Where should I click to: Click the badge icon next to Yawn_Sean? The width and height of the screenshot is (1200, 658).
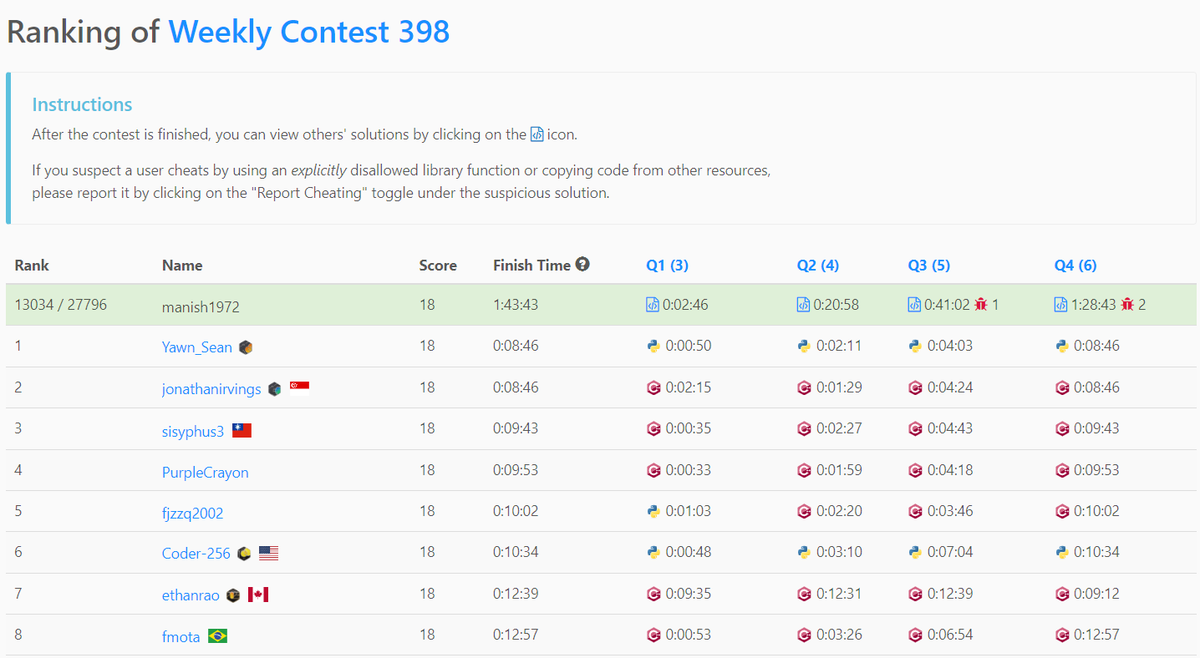tap(246, 347)
